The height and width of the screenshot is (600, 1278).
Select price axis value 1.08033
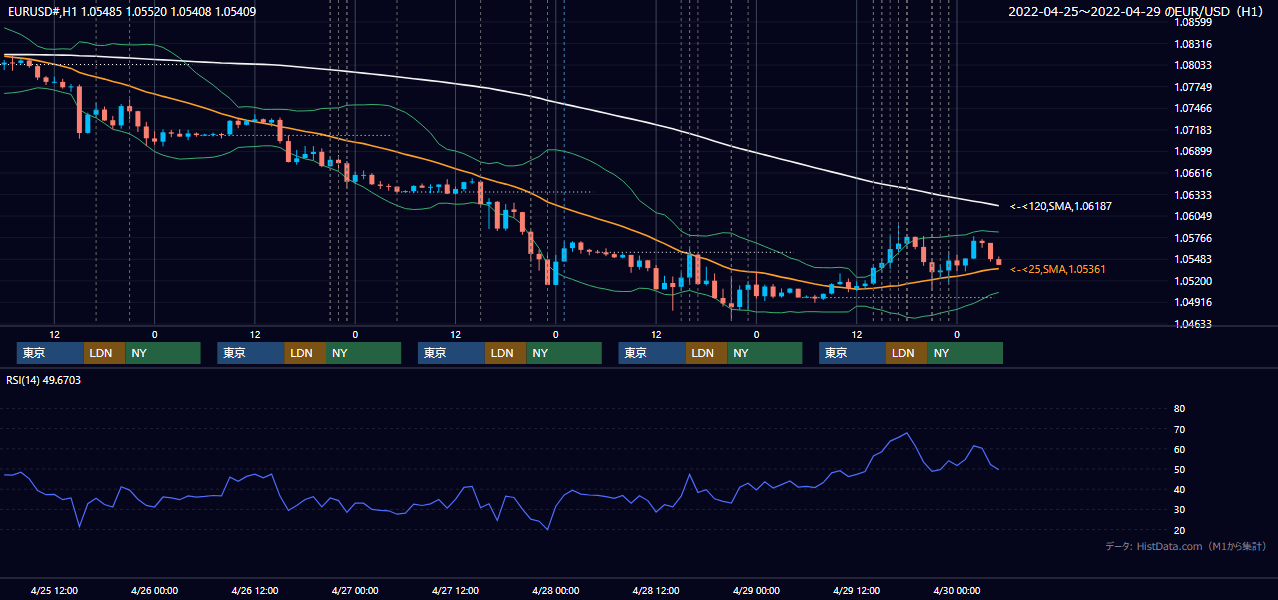click(x=1192, y=65)
